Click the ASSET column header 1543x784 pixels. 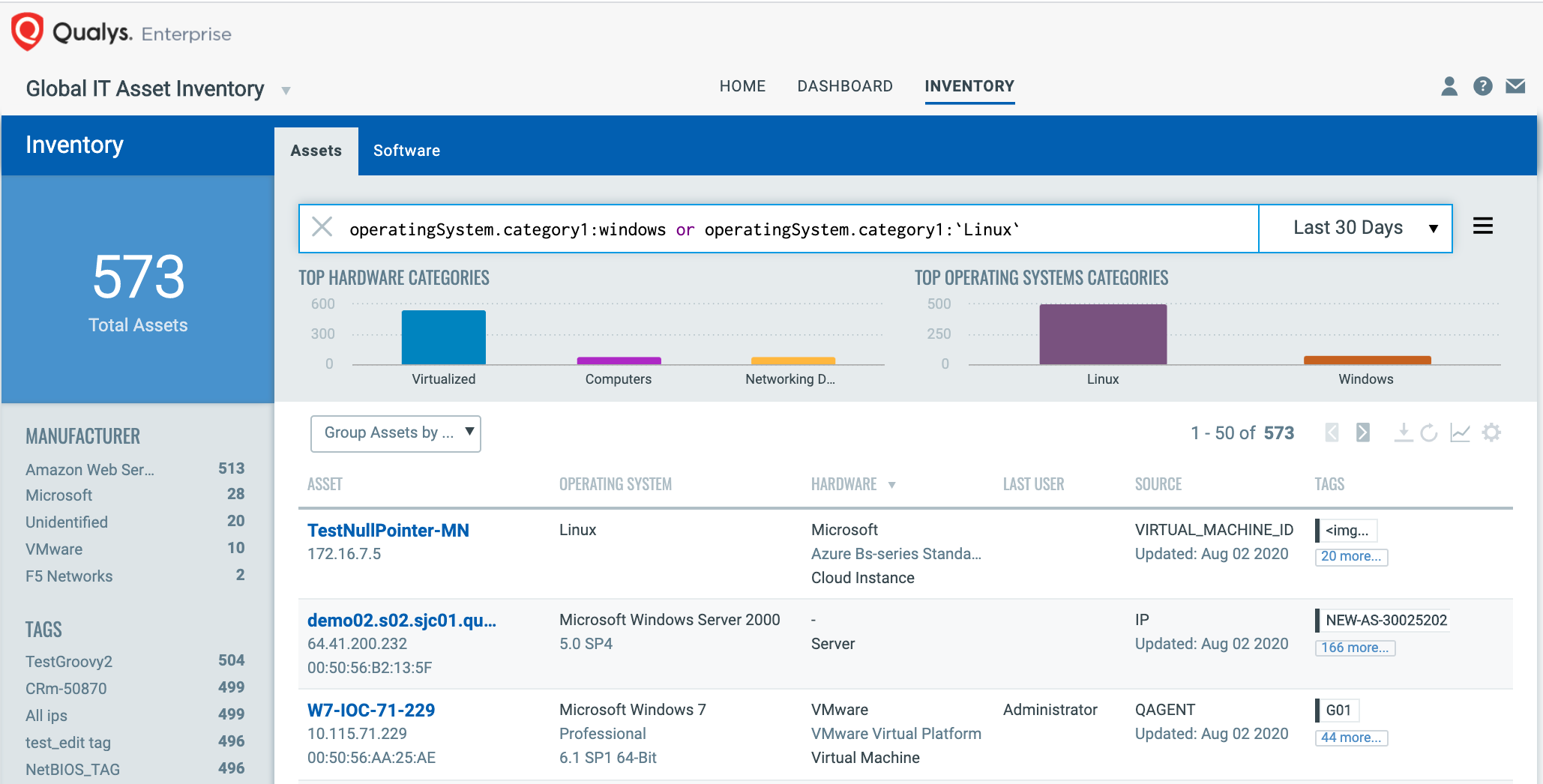[x=325, y=484]
